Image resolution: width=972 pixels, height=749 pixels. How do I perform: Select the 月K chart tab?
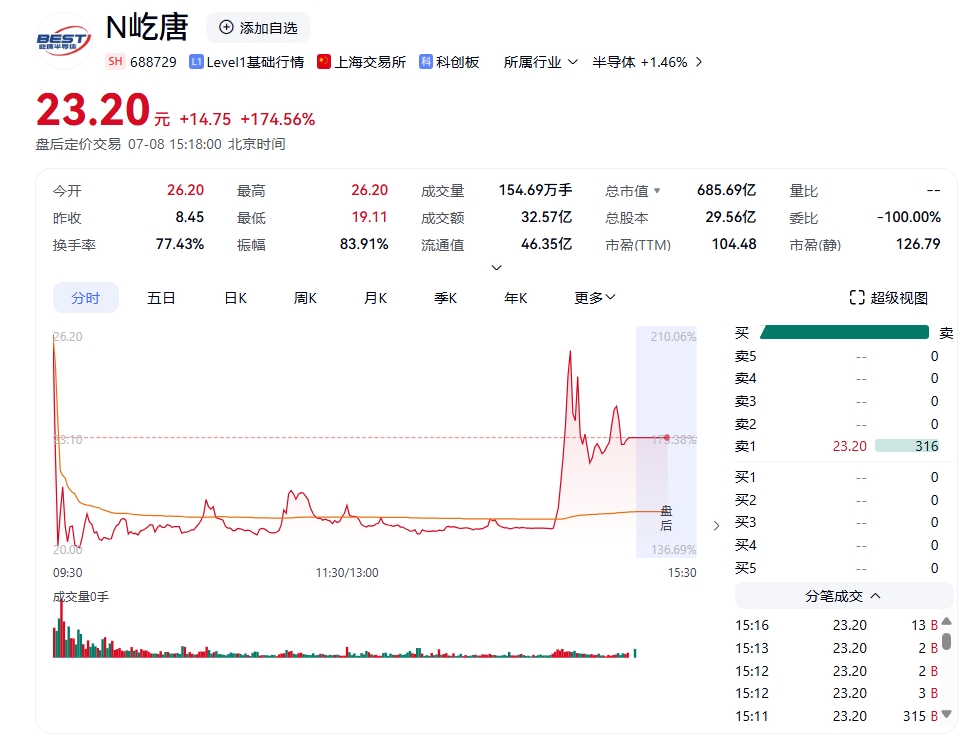tap(375, 298)
